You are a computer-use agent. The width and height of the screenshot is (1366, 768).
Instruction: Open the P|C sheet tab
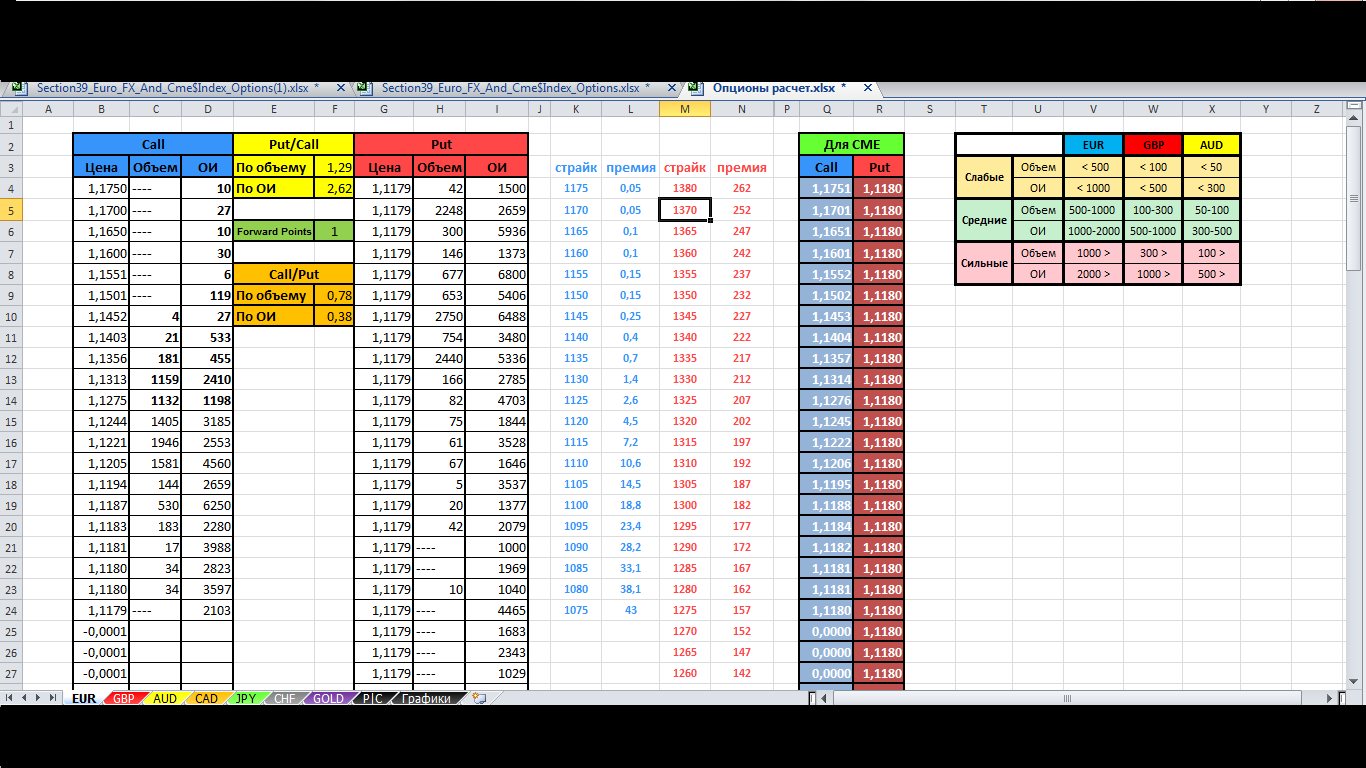pyautogui.click(x=372, y=698)
